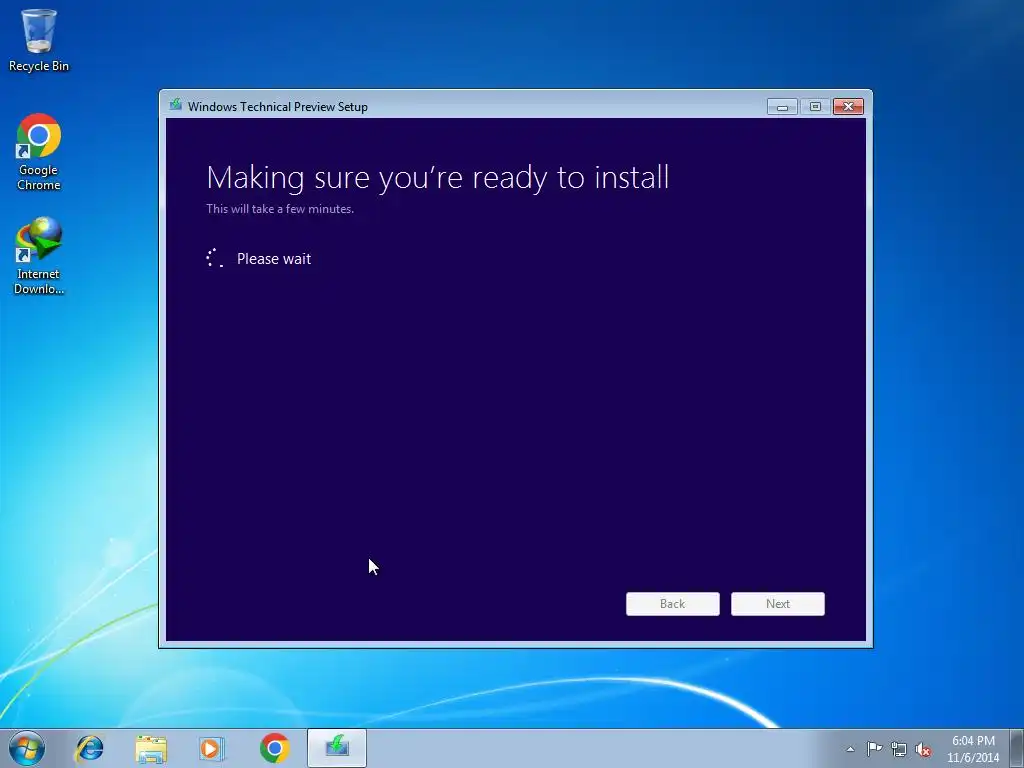Click the Setup window title bar icon
The image size is (1024, 768).
coord(175,104)
